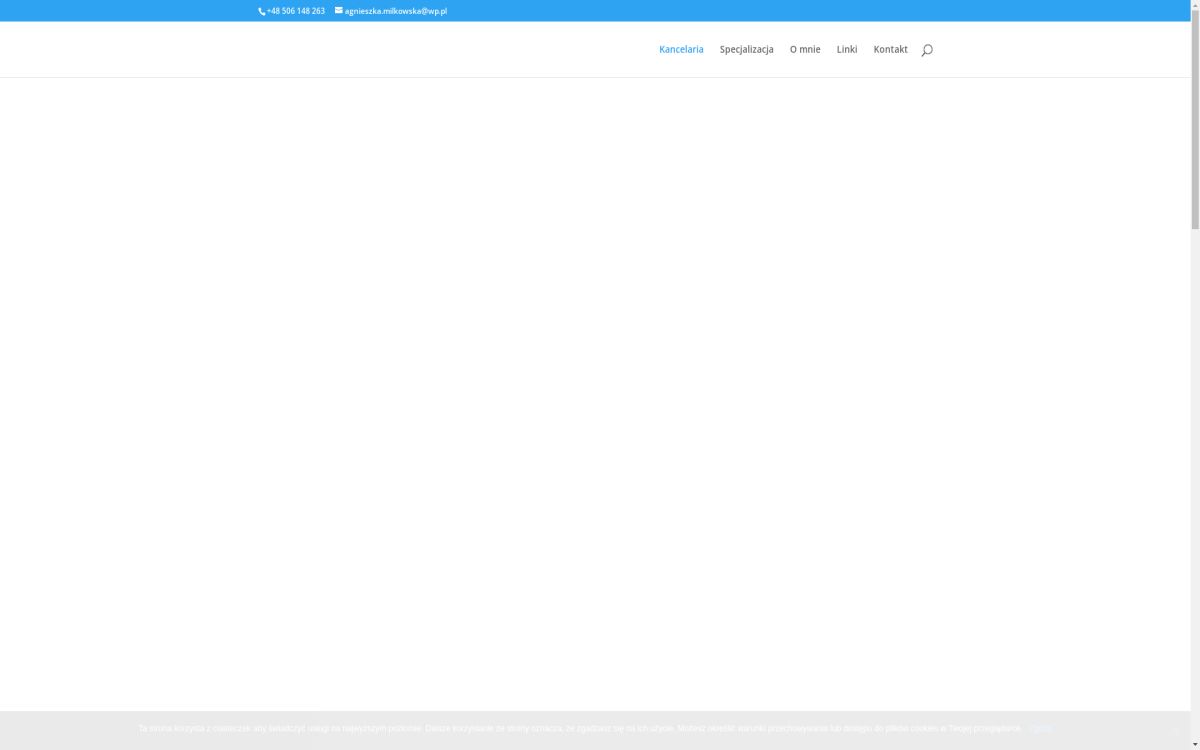Open the Specjalizacja menu item
Screen dimensions: 1200x750
746,49
